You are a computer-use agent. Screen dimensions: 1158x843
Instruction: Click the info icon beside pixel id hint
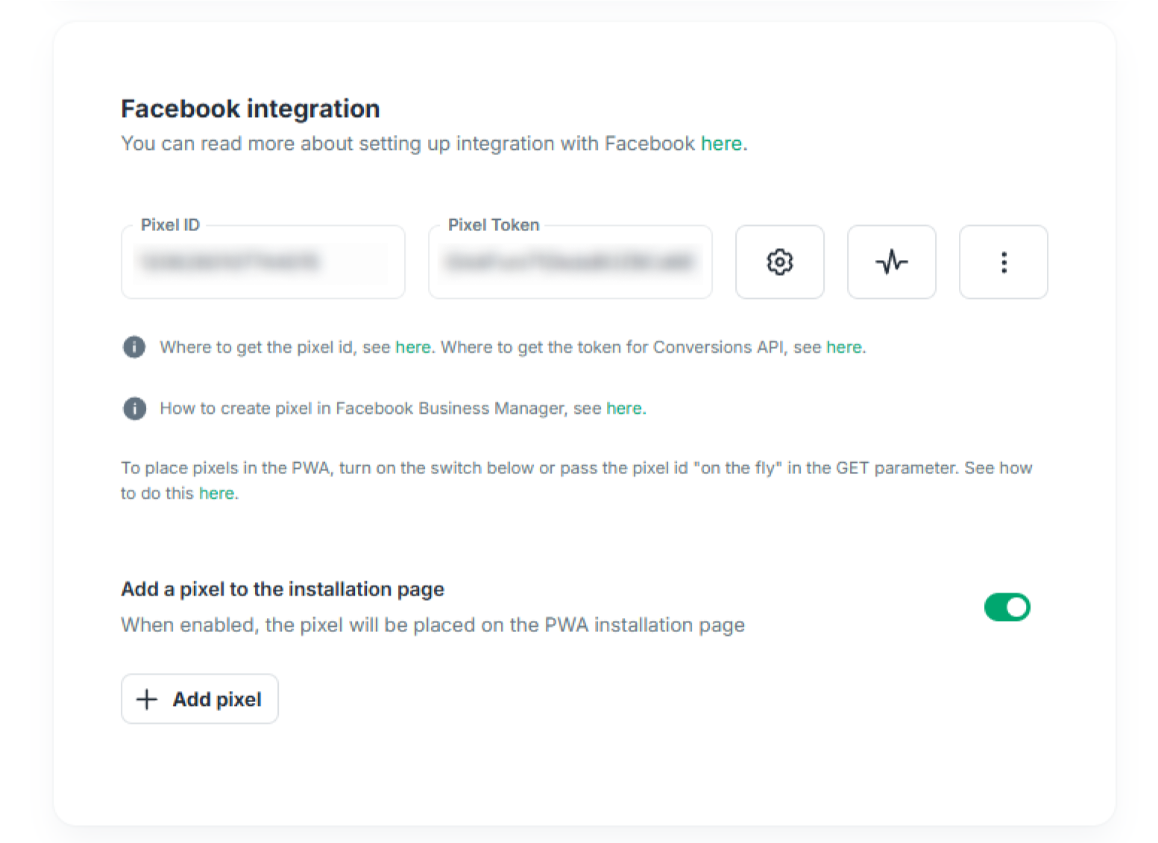[x=134, y=347]
